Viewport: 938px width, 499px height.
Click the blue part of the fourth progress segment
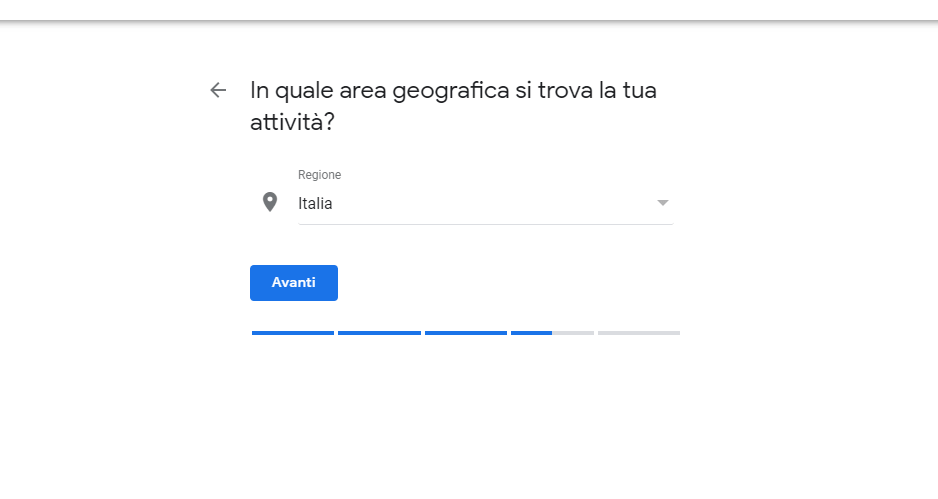tap(531, 333)
